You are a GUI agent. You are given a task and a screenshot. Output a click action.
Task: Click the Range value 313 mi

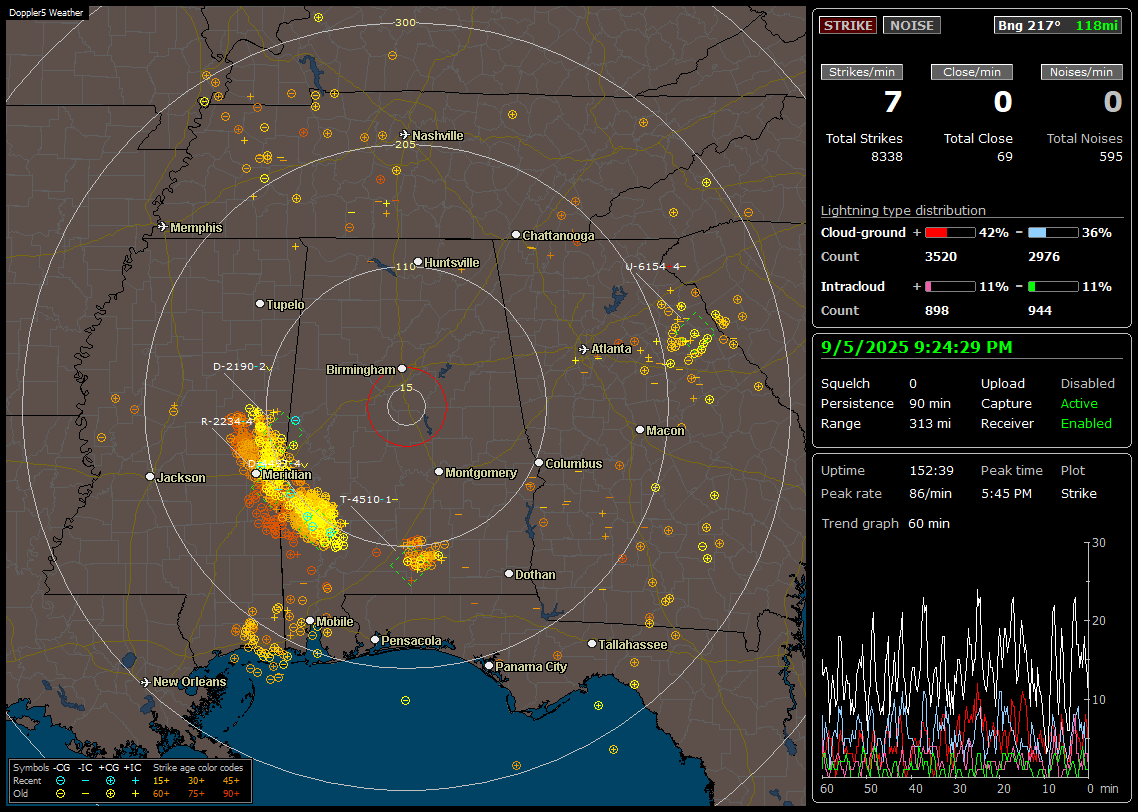pyautogui.click(x=930, y=424)
